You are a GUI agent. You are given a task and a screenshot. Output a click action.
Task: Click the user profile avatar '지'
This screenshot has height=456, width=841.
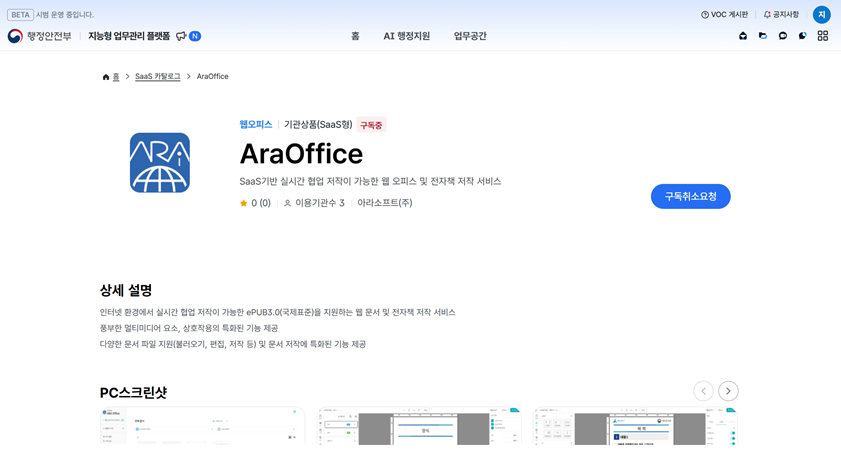pos(821,14)
